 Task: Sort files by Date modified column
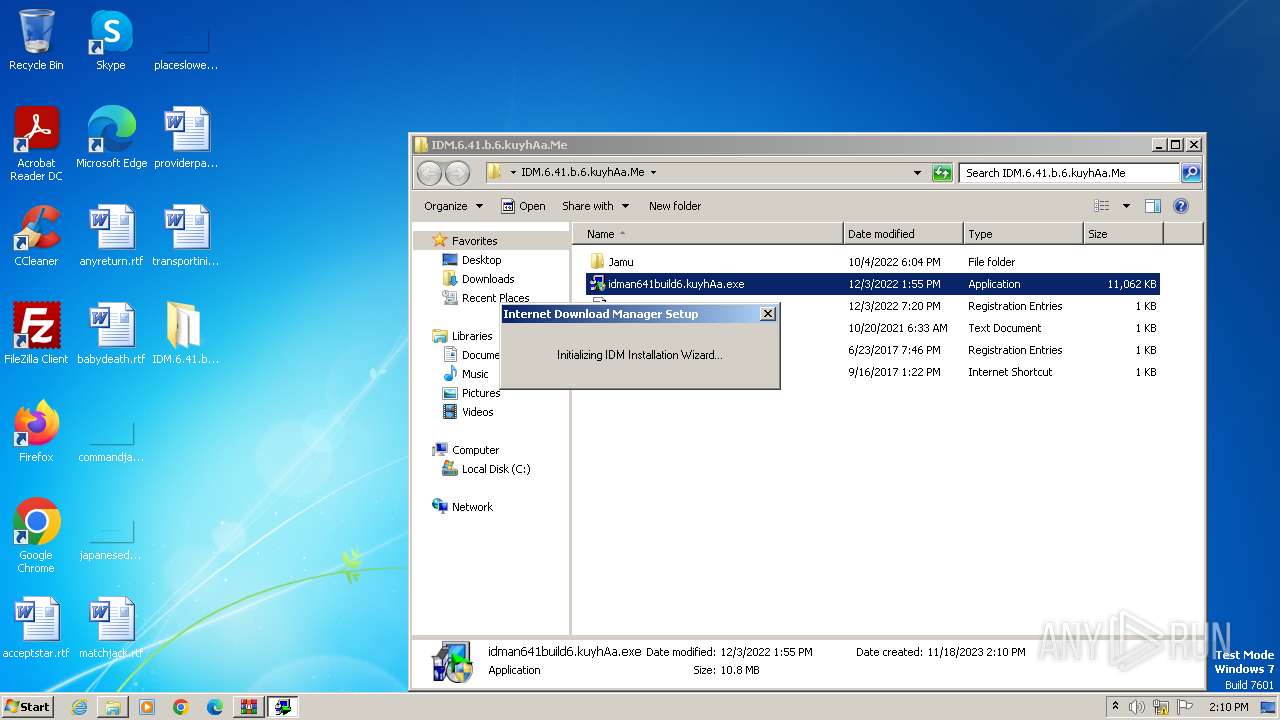click(x=903, y=234)
